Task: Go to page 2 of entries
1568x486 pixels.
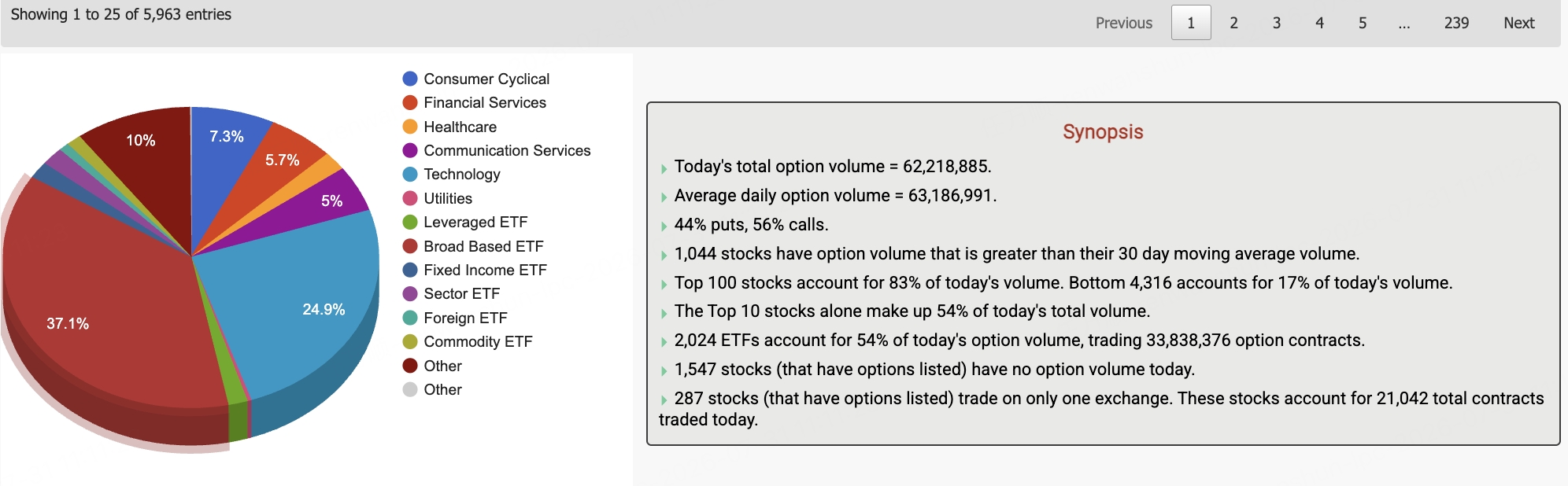Action: (1233, 23)
